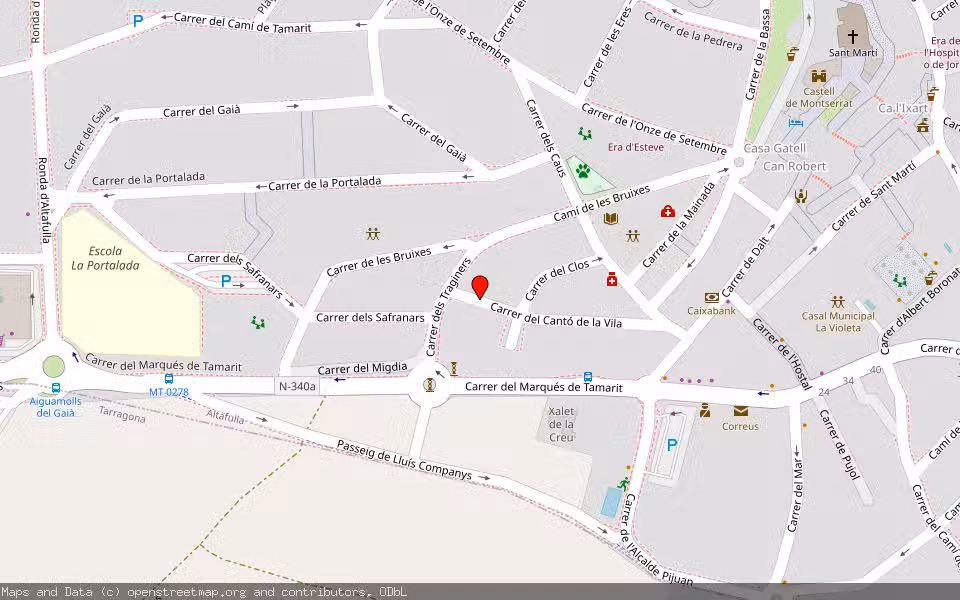Select the parking icon near Carrer dels Safranars

pos(226,281)
